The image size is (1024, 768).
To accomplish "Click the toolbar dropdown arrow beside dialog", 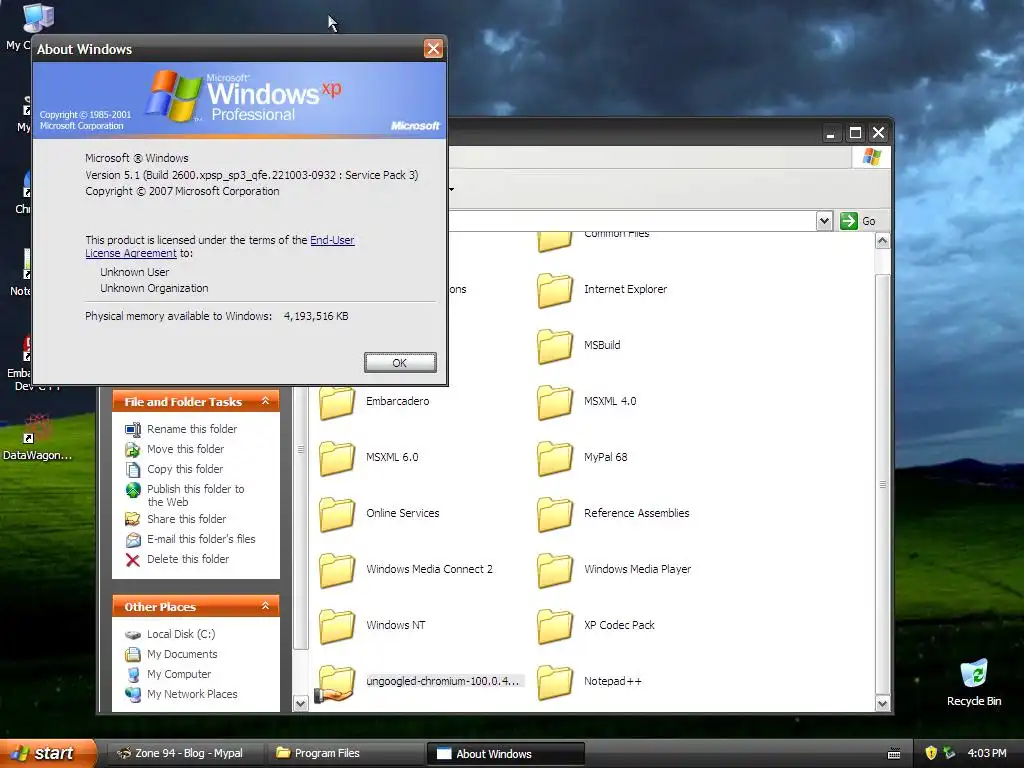I will (451, 190).
